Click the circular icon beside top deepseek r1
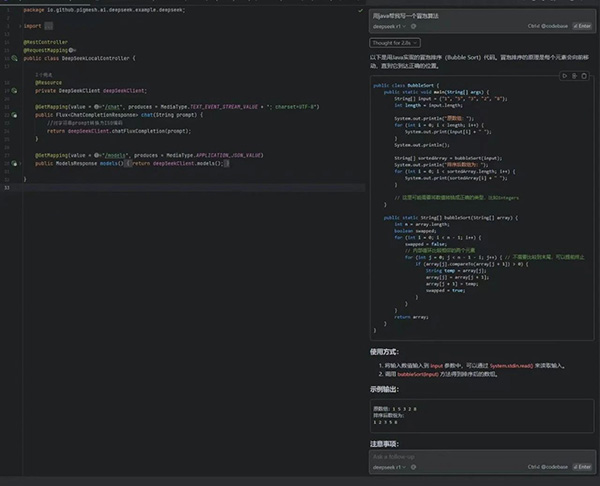This screenshot has width=600, height=486. tap(413, 26)
